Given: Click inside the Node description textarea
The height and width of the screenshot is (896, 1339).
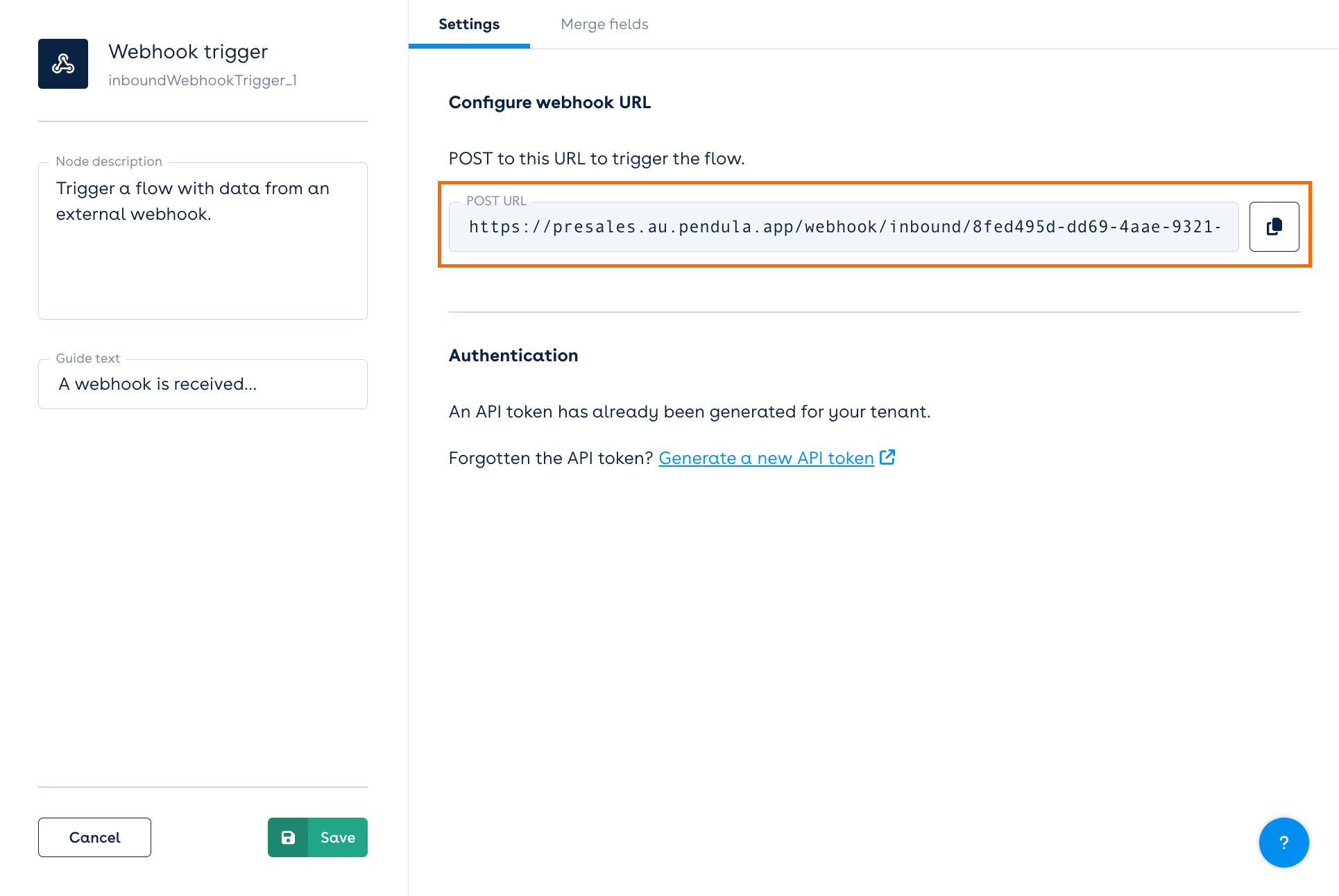Looking at the screenshot, I should (x=203, y=257).
